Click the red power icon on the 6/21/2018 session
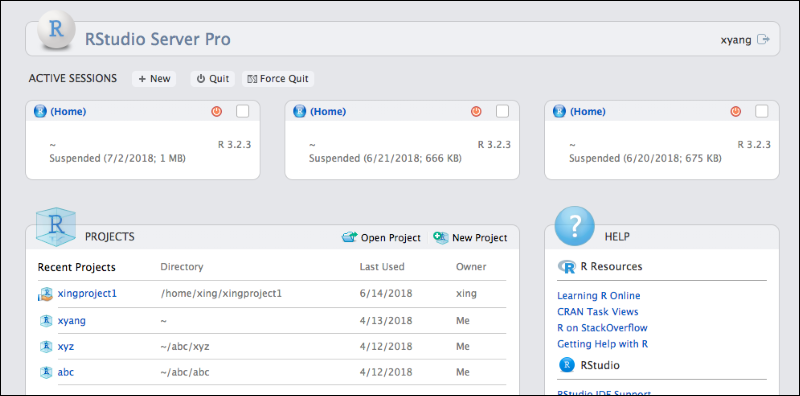This screenshot has width=800, height=396. [x=476, y=111]
